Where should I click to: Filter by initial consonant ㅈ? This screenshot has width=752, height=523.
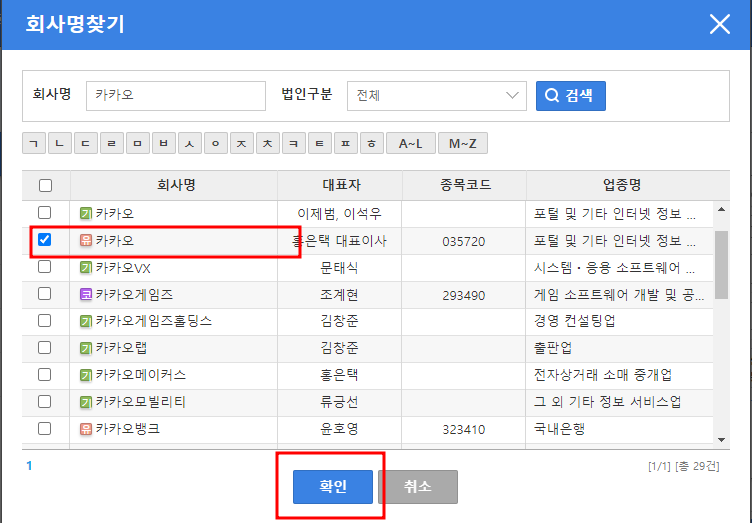coord(242,143)
